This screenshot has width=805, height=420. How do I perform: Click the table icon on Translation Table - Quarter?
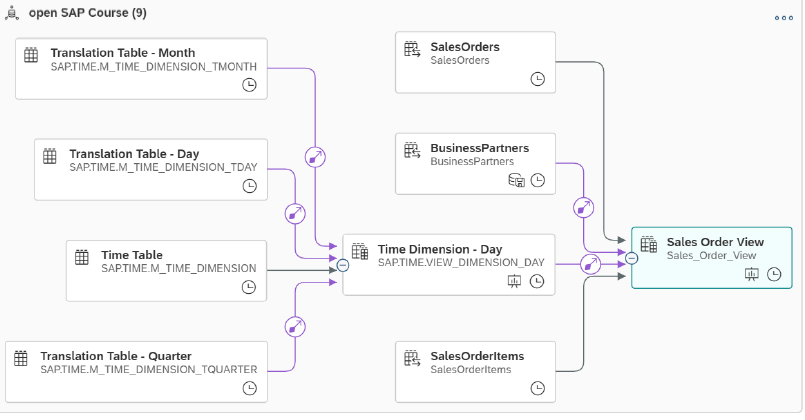tap(21, 356)
